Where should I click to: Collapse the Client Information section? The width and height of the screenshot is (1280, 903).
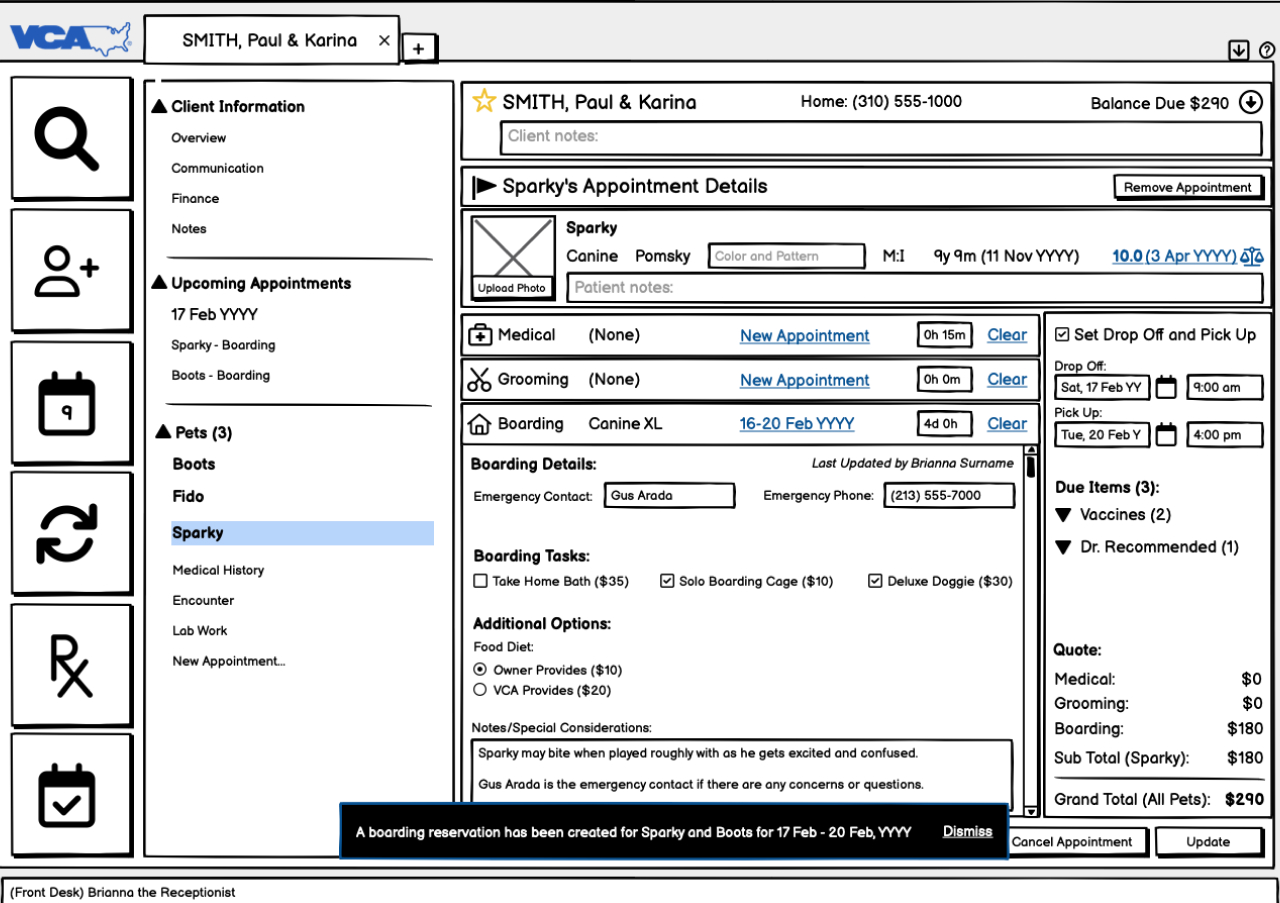tap(159, 106)
